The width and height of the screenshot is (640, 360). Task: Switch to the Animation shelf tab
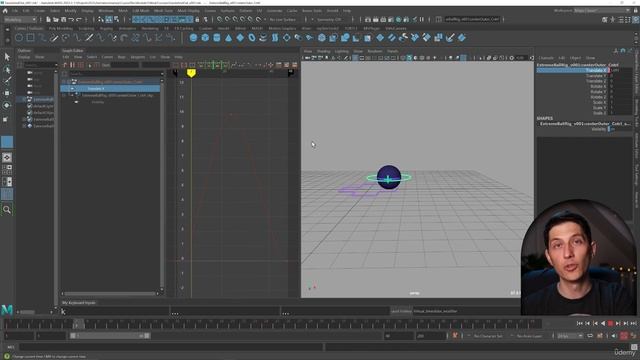point(127,29)
